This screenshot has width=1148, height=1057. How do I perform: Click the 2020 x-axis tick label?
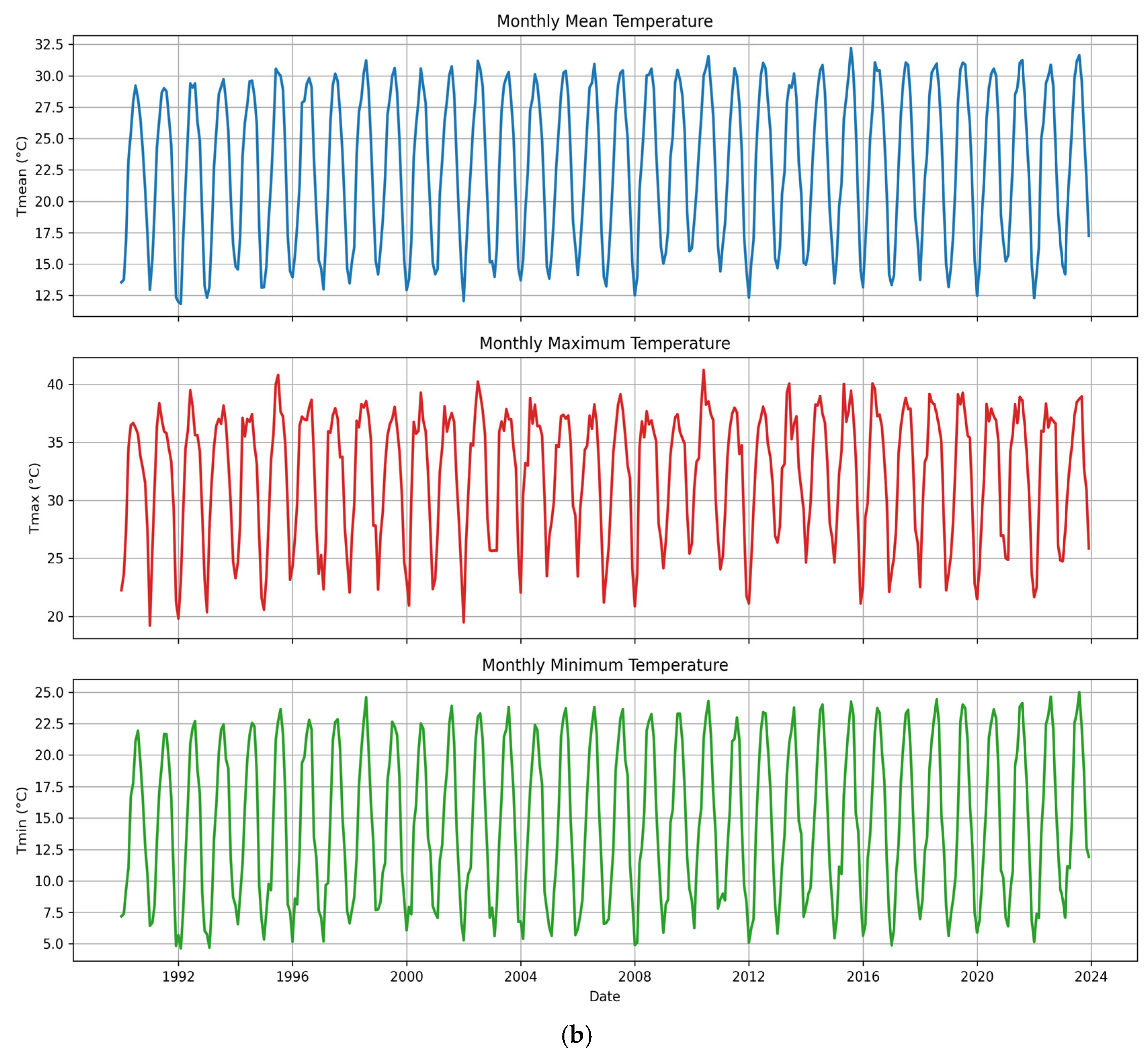(x=977, y=976)
